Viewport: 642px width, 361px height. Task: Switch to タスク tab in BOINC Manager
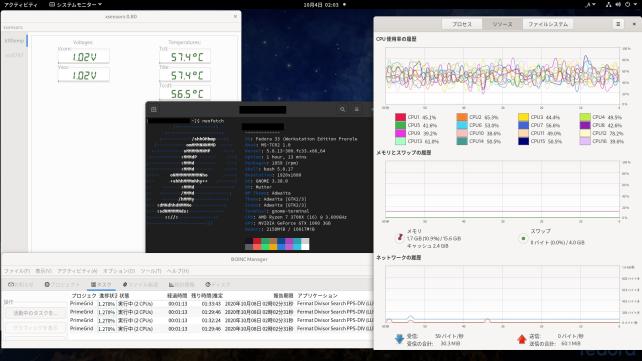pos(101,284)
